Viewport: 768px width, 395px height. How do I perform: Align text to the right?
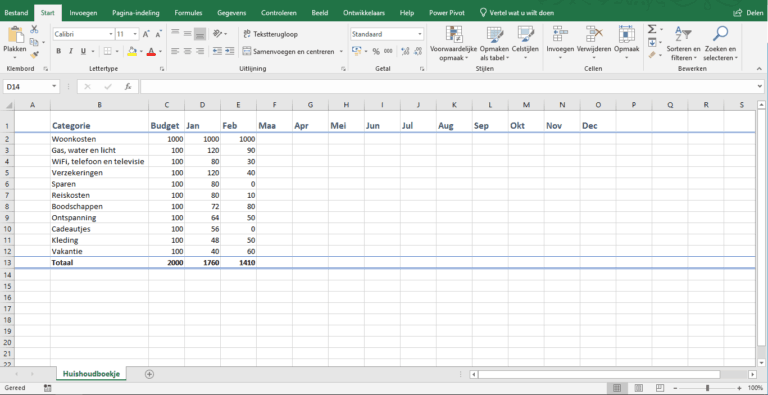[199, 51]
